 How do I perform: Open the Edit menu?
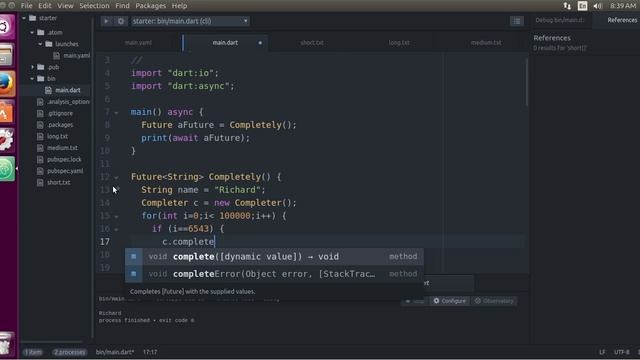(44, 6)
